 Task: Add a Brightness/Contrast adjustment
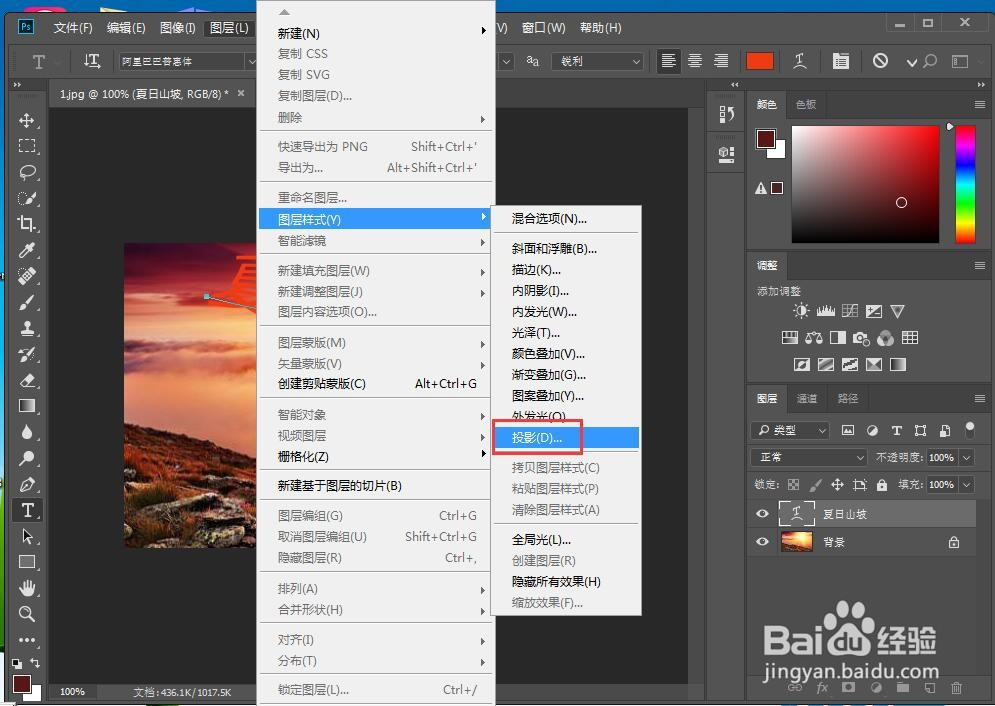coord(801,311)
